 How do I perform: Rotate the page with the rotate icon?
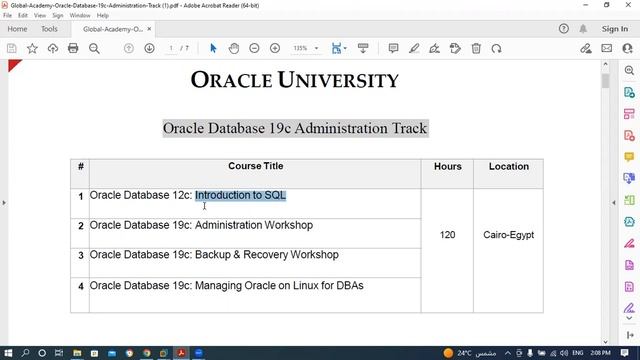point(496,48)
